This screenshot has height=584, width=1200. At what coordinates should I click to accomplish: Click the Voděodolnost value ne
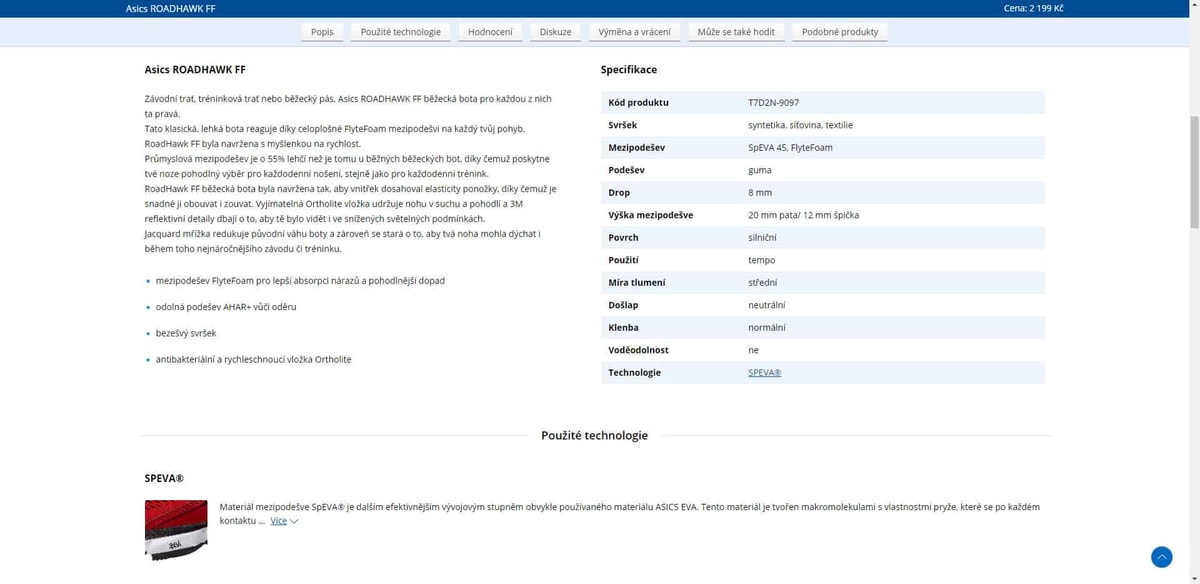(x=753, y=350)
